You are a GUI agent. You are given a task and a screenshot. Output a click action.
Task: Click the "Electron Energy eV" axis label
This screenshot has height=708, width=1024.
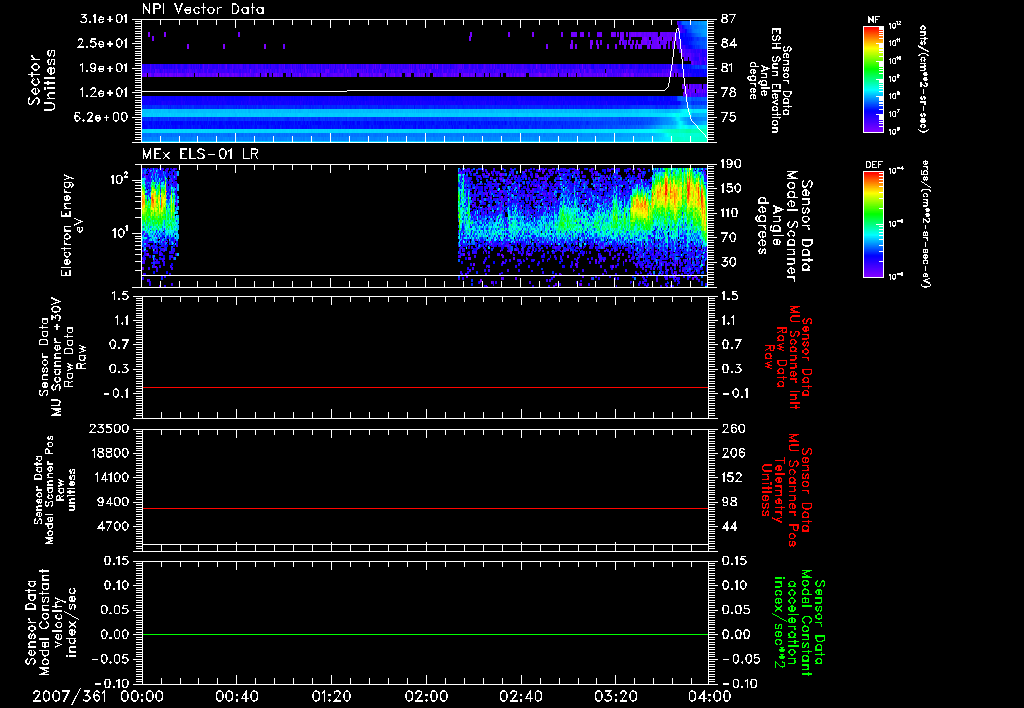coord(73,225)
